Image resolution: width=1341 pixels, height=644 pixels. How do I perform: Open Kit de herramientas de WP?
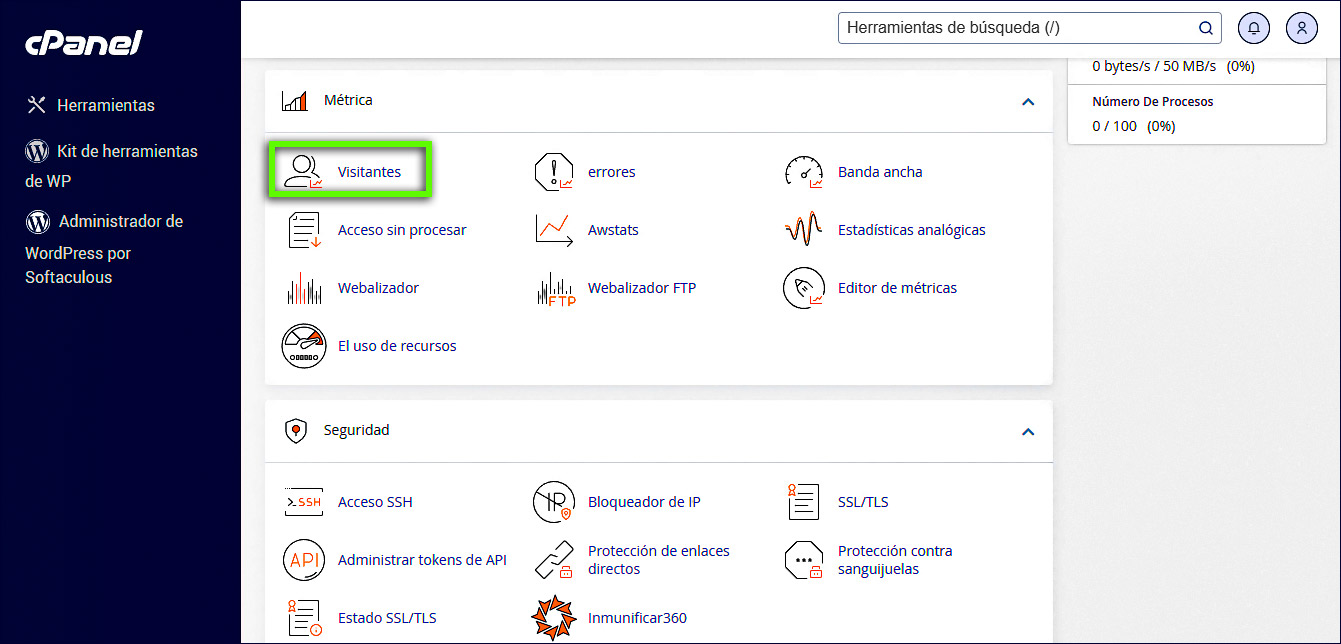pos(111,166)
